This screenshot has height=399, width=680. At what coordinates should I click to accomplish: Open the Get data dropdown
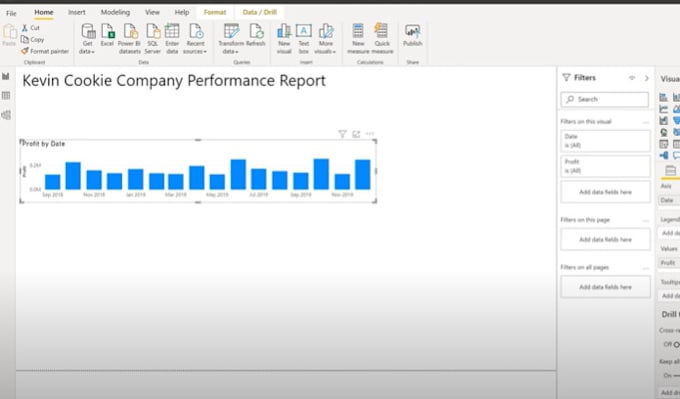[87, 39]
